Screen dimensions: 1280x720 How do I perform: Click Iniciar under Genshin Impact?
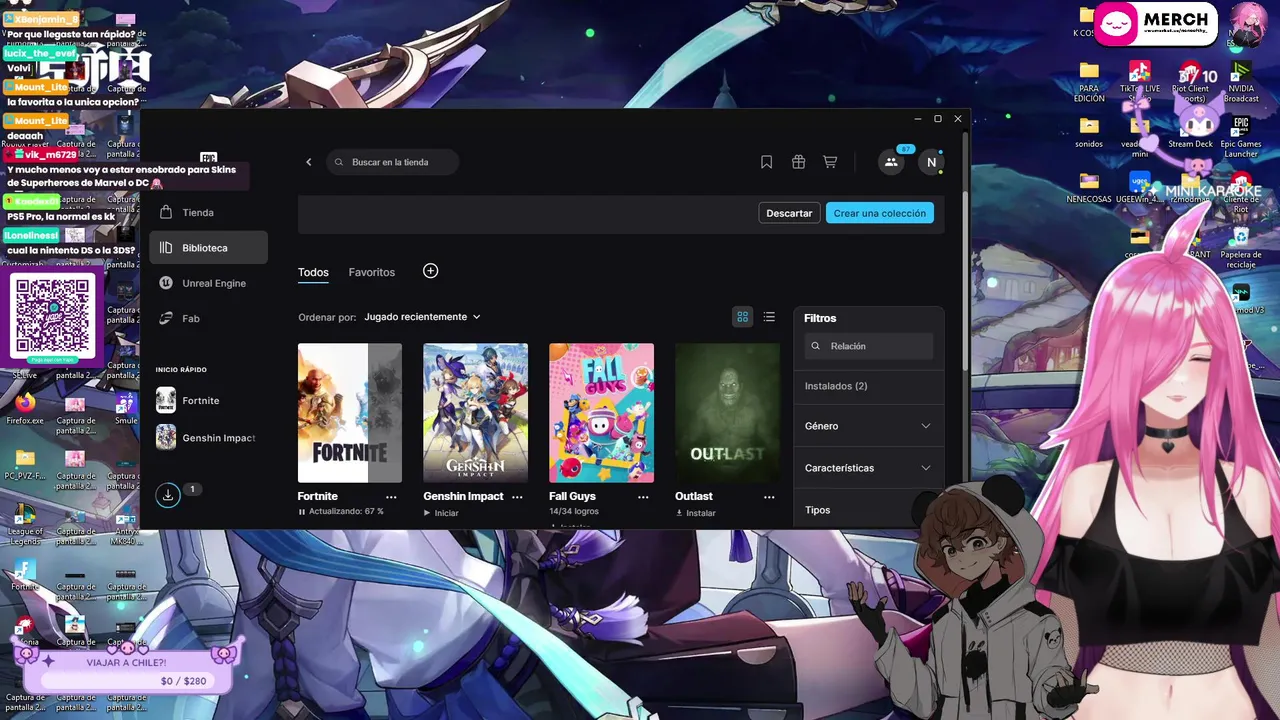point(441,513)
